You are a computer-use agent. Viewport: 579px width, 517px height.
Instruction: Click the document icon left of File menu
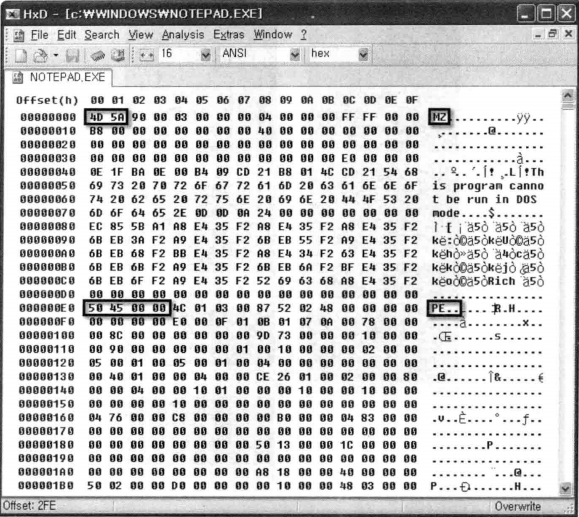(x=18, y=35)
